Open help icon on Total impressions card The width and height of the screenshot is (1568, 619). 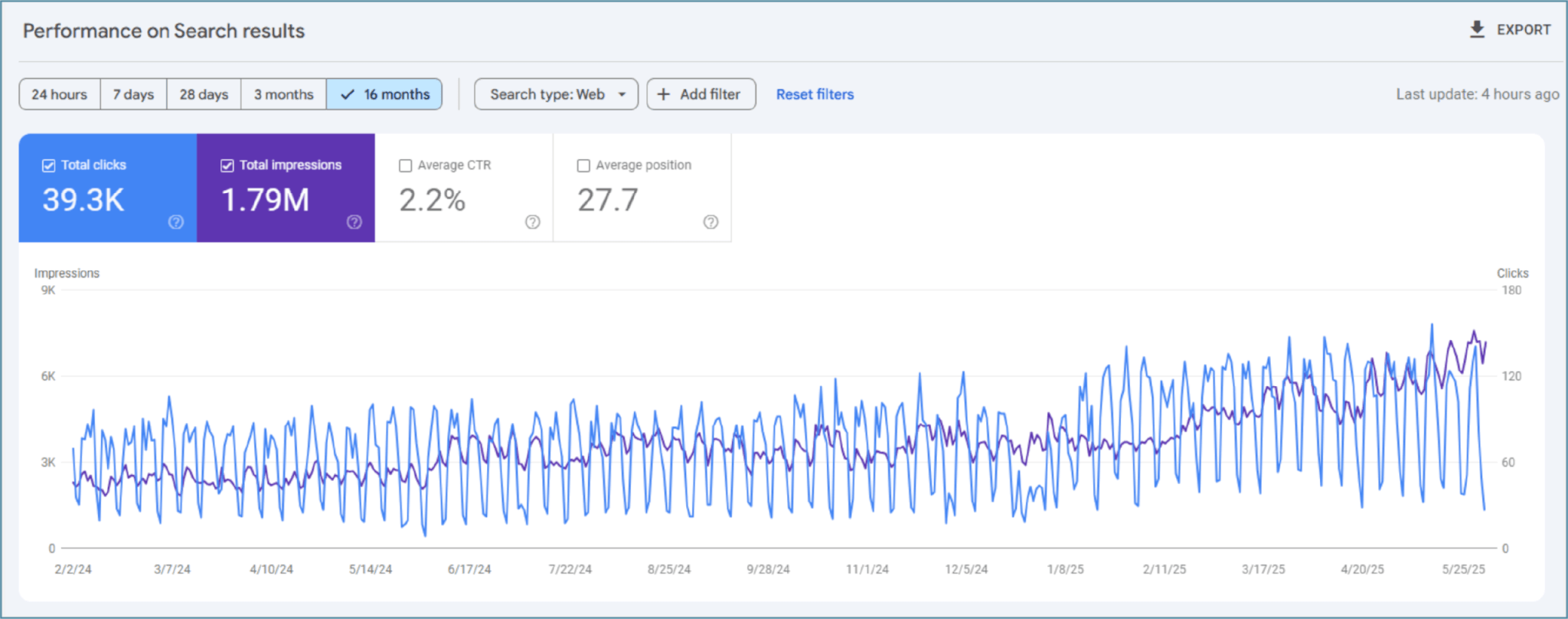pyautogui.click(x=354, y=222)
